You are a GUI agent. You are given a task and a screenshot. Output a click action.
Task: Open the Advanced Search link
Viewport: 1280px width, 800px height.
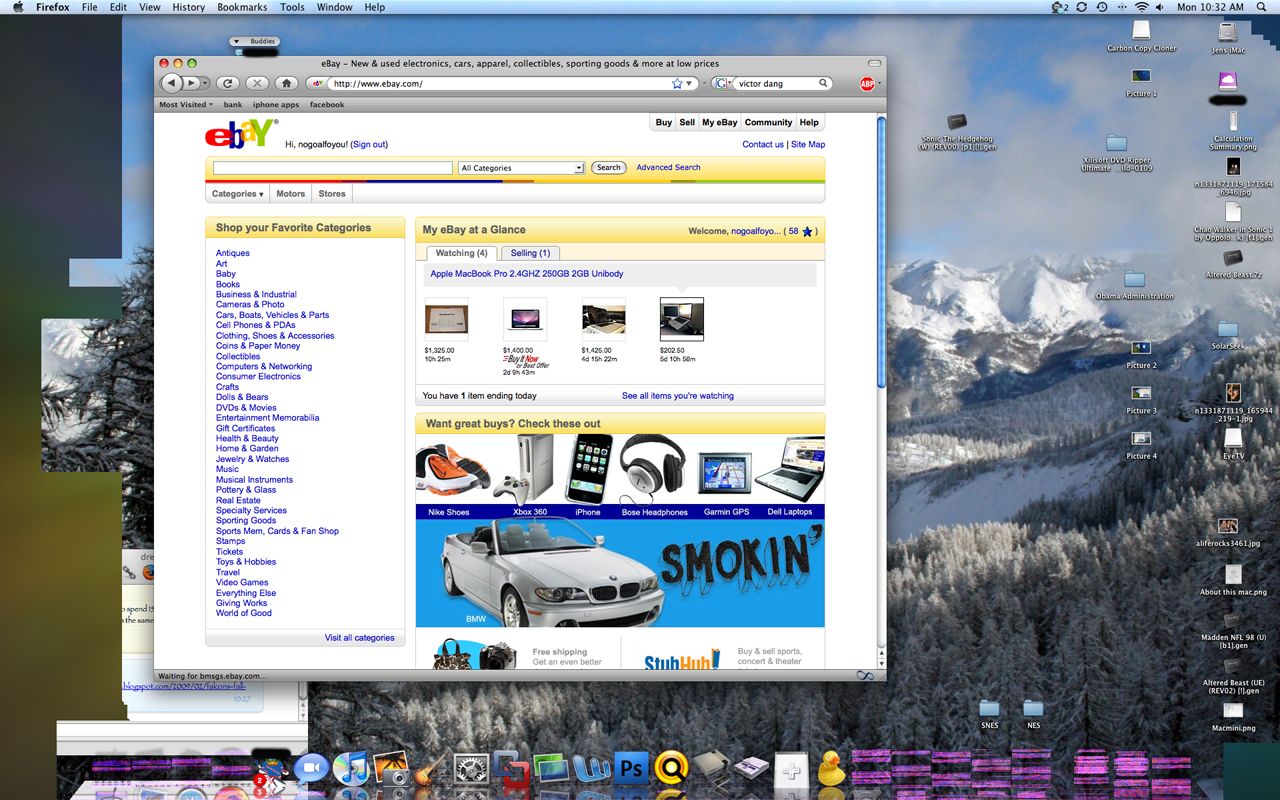click(x=668, y=167)
